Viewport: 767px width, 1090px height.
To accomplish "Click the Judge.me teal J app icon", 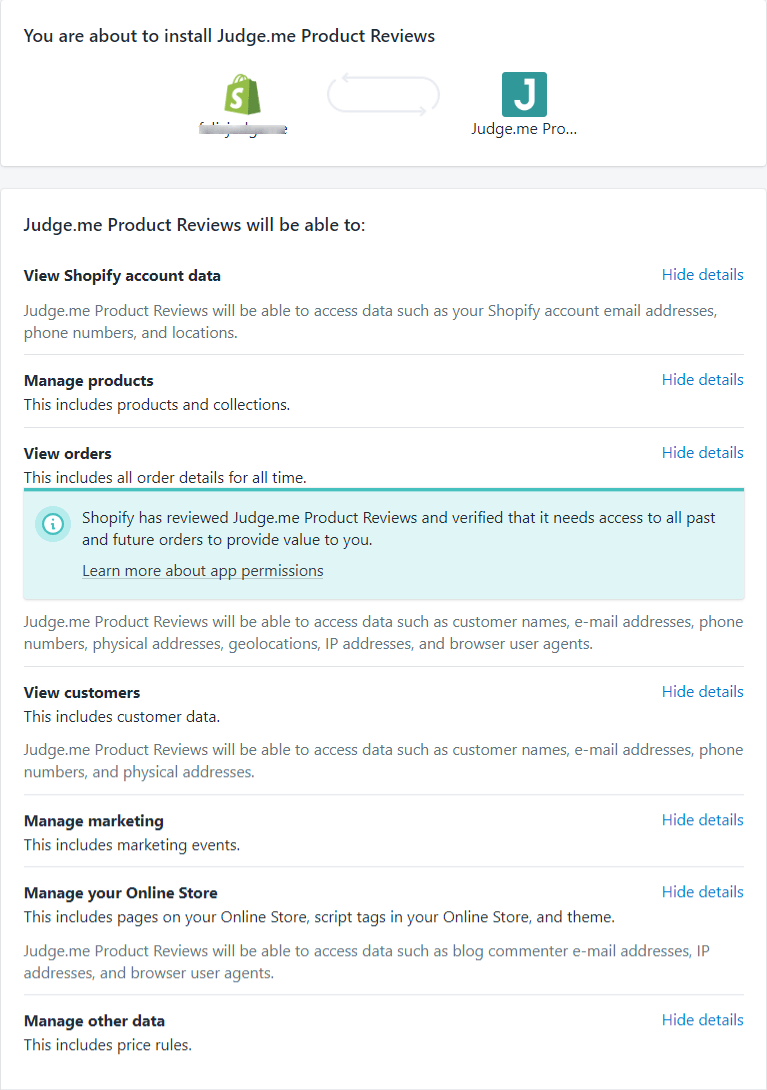I will coord(524,95).
